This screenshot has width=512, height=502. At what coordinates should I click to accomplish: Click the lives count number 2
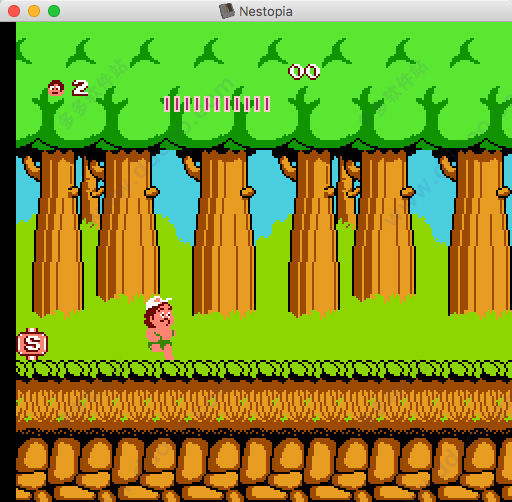pos(80,88)
